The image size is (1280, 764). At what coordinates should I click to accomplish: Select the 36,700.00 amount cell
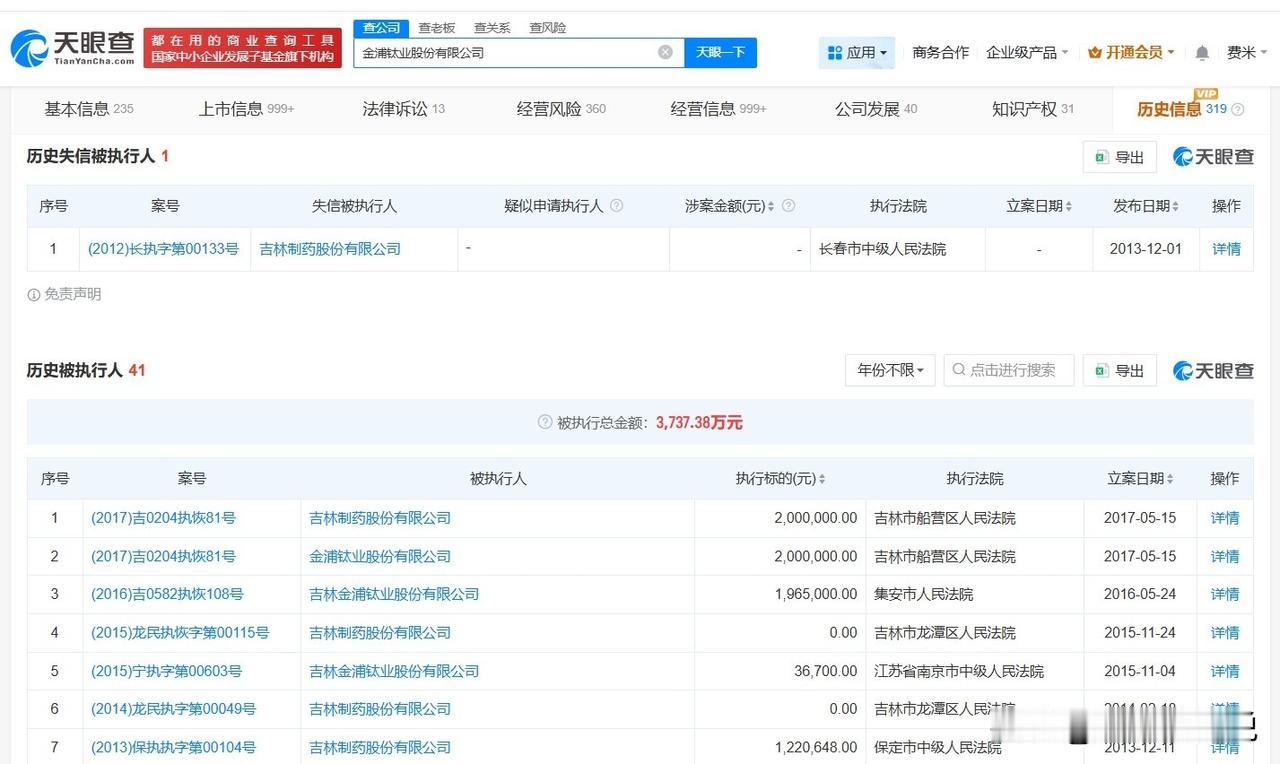pyautogui.click(x=826, y=671)
